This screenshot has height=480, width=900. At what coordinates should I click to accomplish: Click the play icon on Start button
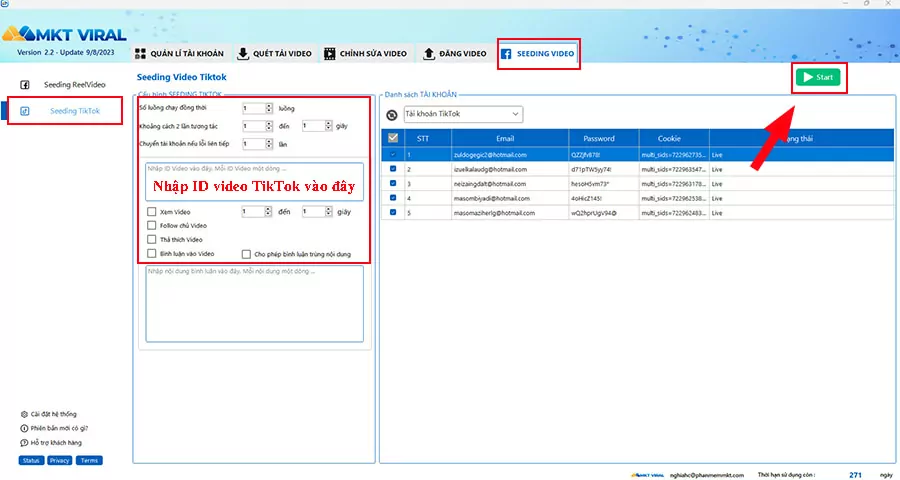click(x=807, y=77)
